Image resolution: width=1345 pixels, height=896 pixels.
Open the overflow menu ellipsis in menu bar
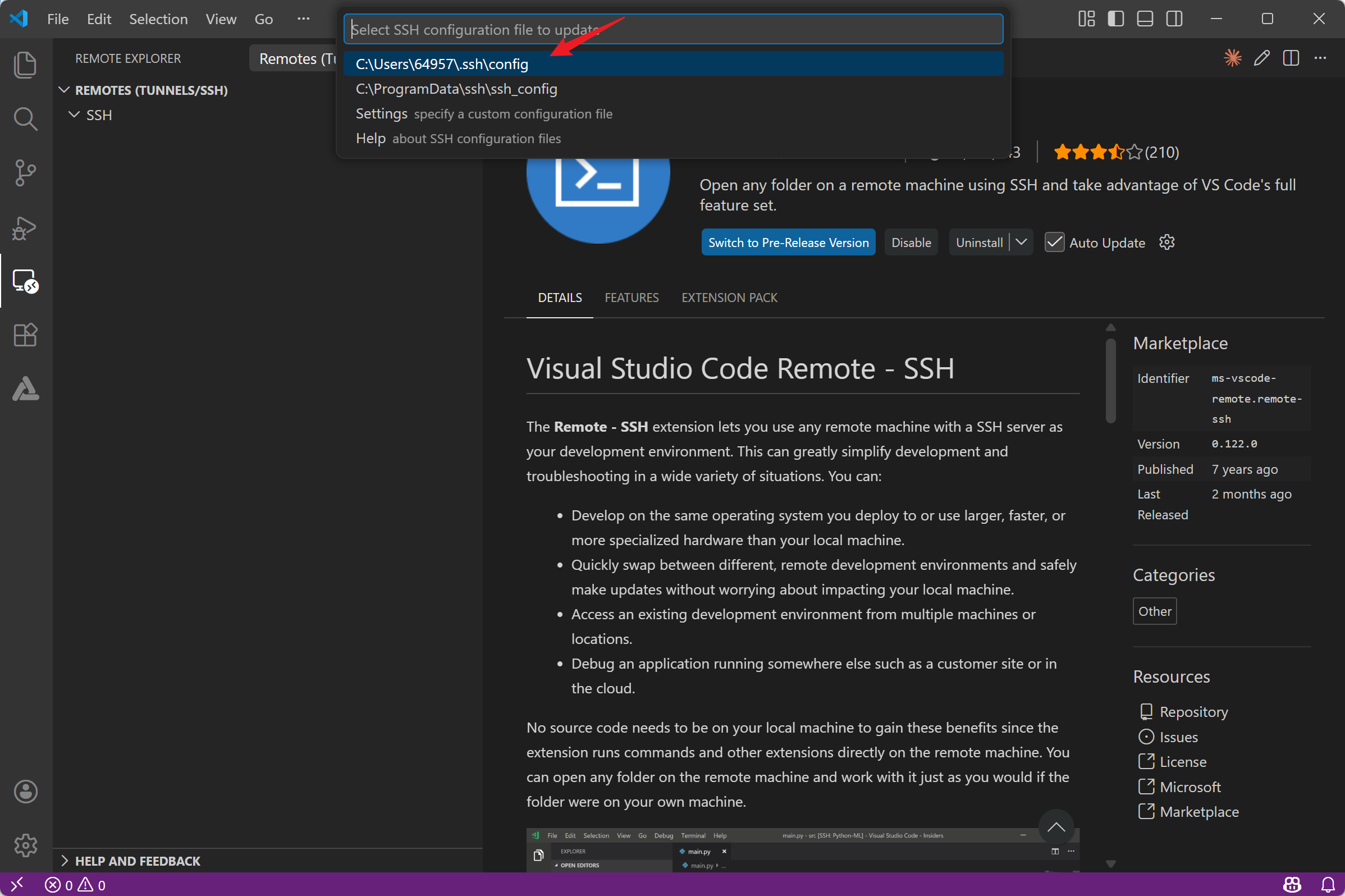(303, 19)
